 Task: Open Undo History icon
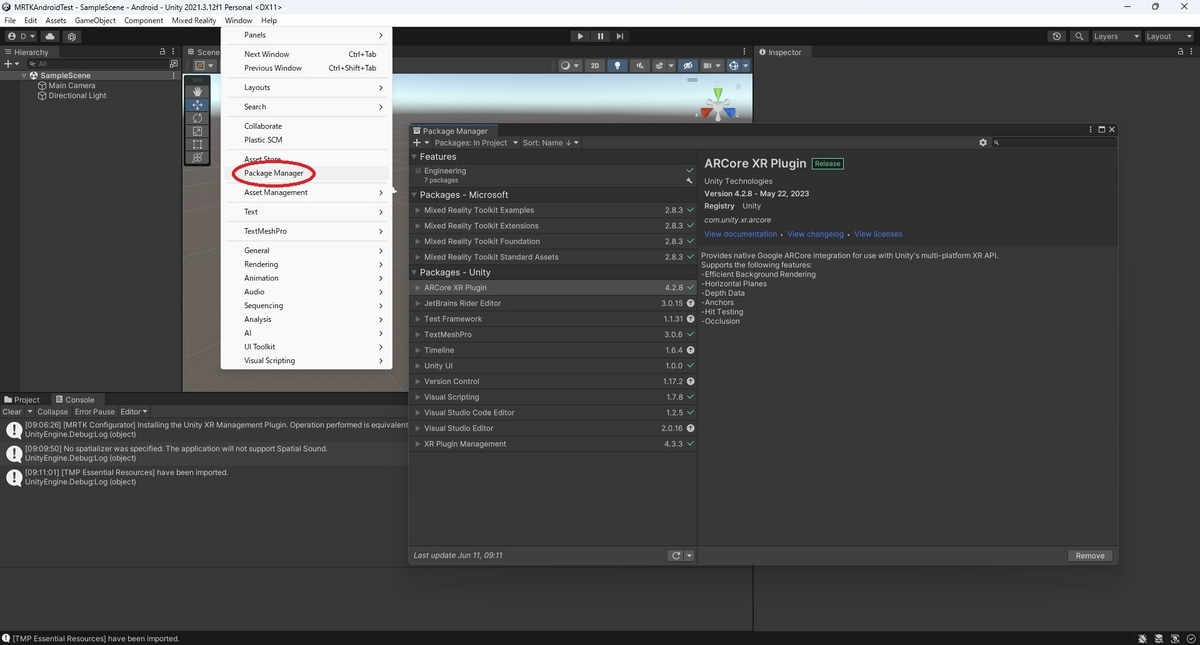pos(1057,36)
